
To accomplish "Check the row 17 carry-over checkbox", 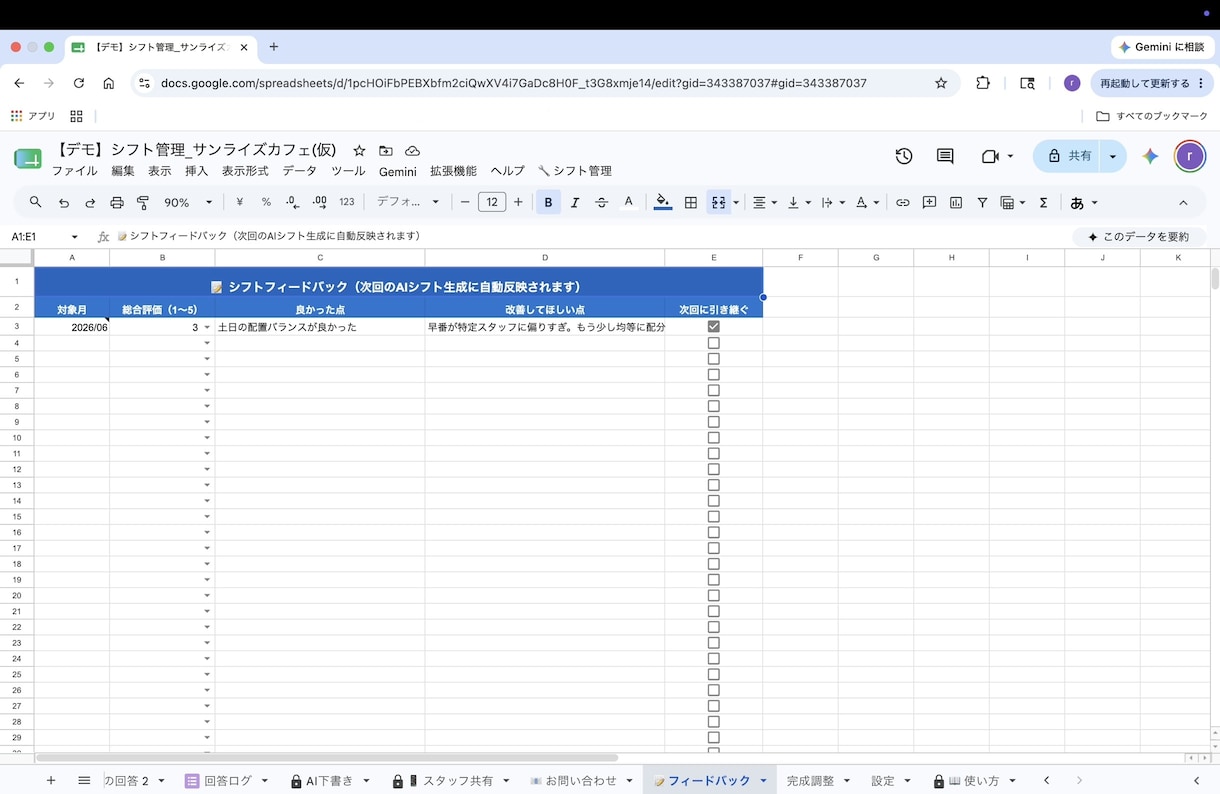I will pos(713,548).
